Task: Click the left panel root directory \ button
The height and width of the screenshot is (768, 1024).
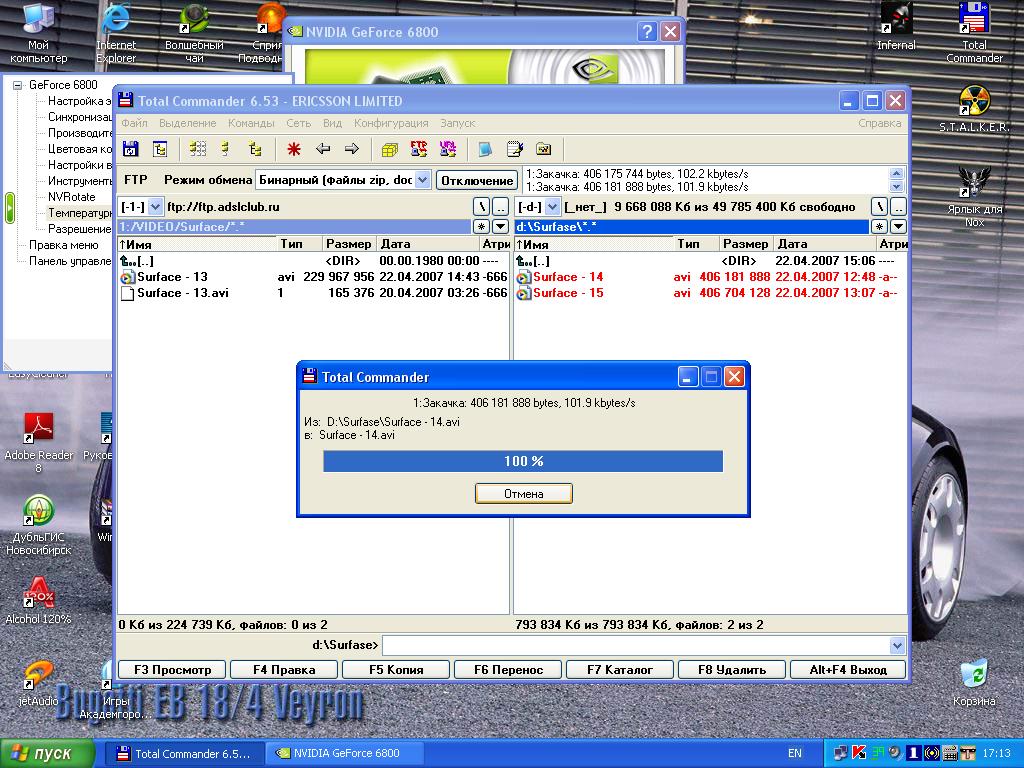Action: (481, 207)
